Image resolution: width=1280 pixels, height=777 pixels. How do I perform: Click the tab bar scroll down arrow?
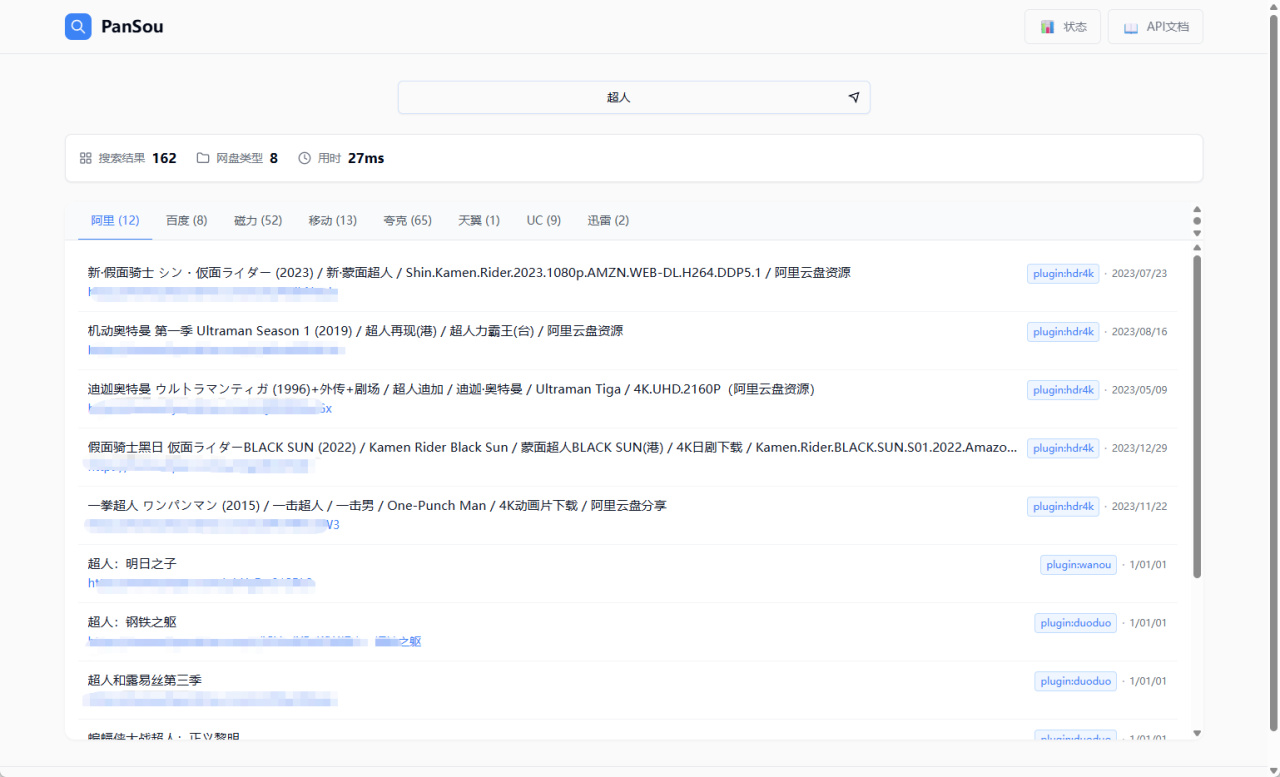point(1197,233)
